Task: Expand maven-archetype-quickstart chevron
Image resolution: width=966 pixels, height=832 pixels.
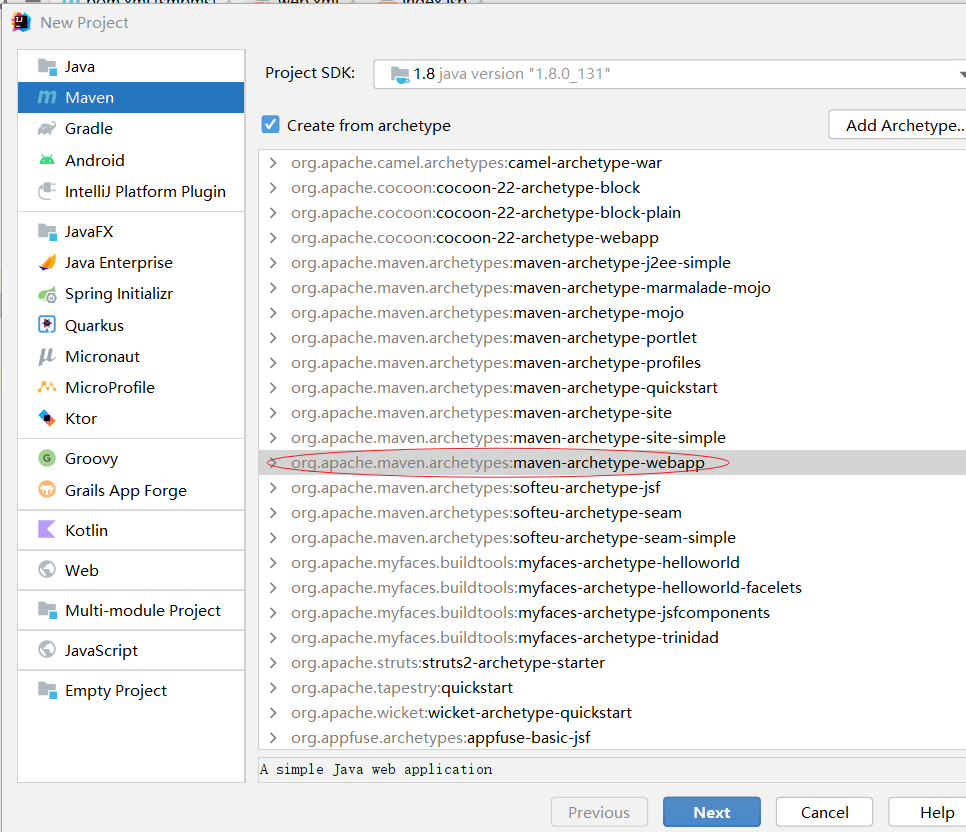Action: [273, 388]
